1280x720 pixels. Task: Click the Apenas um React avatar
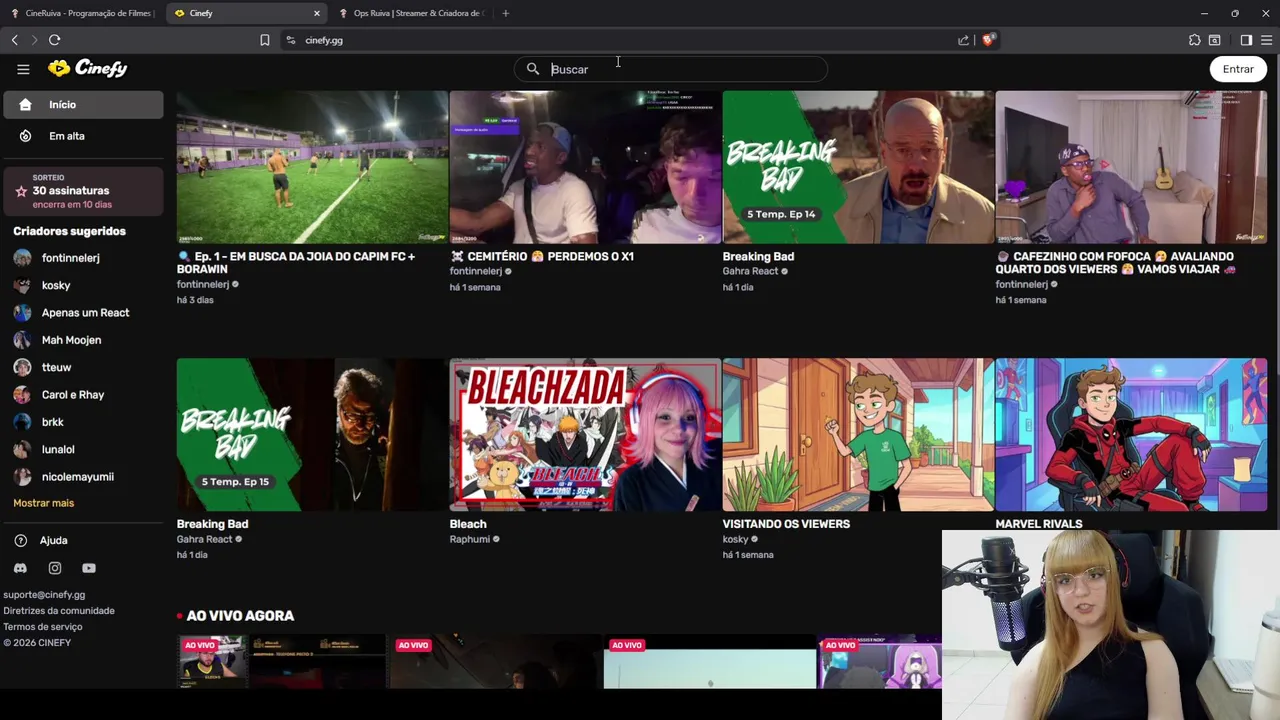coord(22,312)
